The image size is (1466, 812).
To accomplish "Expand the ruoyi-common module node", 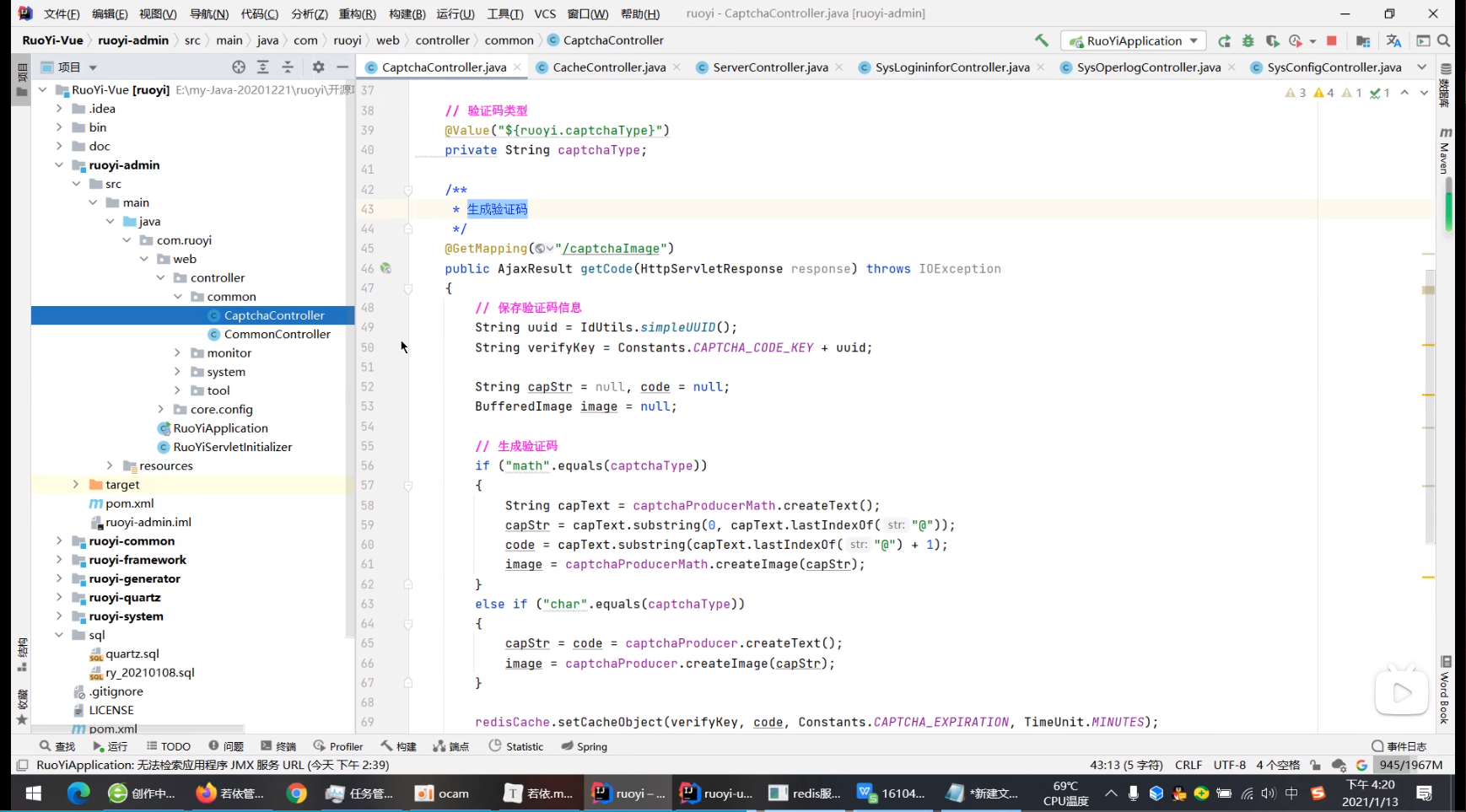I will (59, 540).
